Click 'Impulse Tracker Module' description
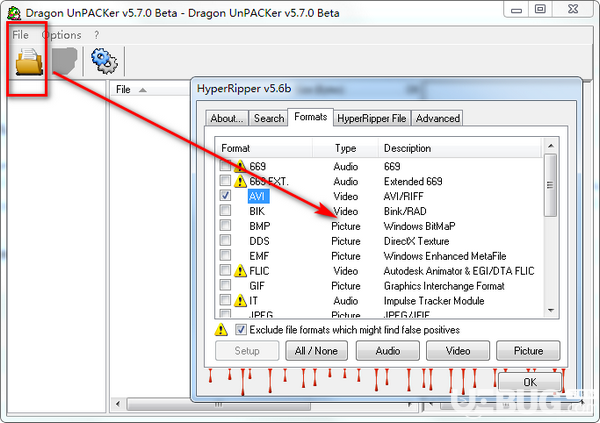 (434, 301)
